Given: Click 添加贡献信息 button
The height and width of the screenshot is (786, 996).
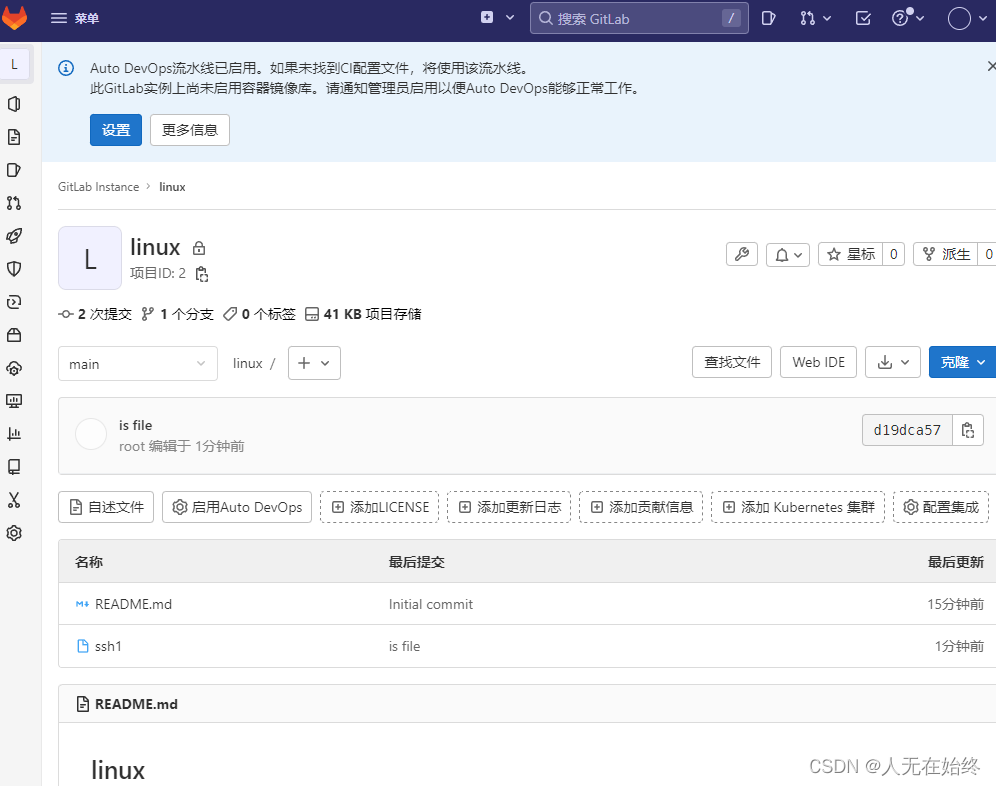Looking at the screenshot, I should [641, 507].
